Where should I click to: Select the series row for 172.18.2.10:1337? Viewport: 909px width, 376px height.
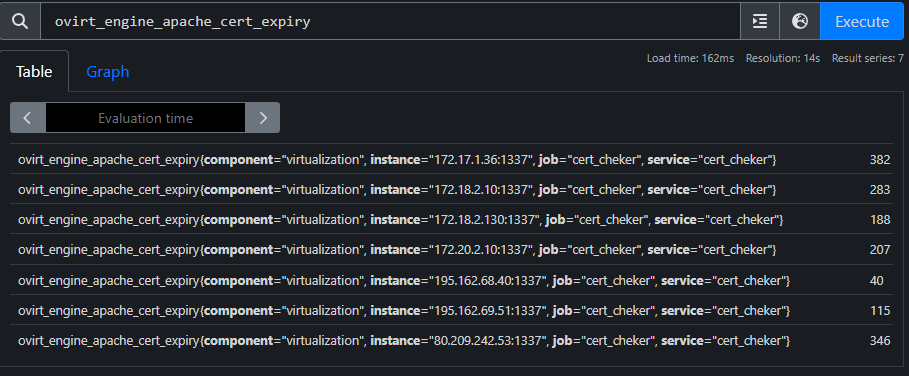click(454, 189)
